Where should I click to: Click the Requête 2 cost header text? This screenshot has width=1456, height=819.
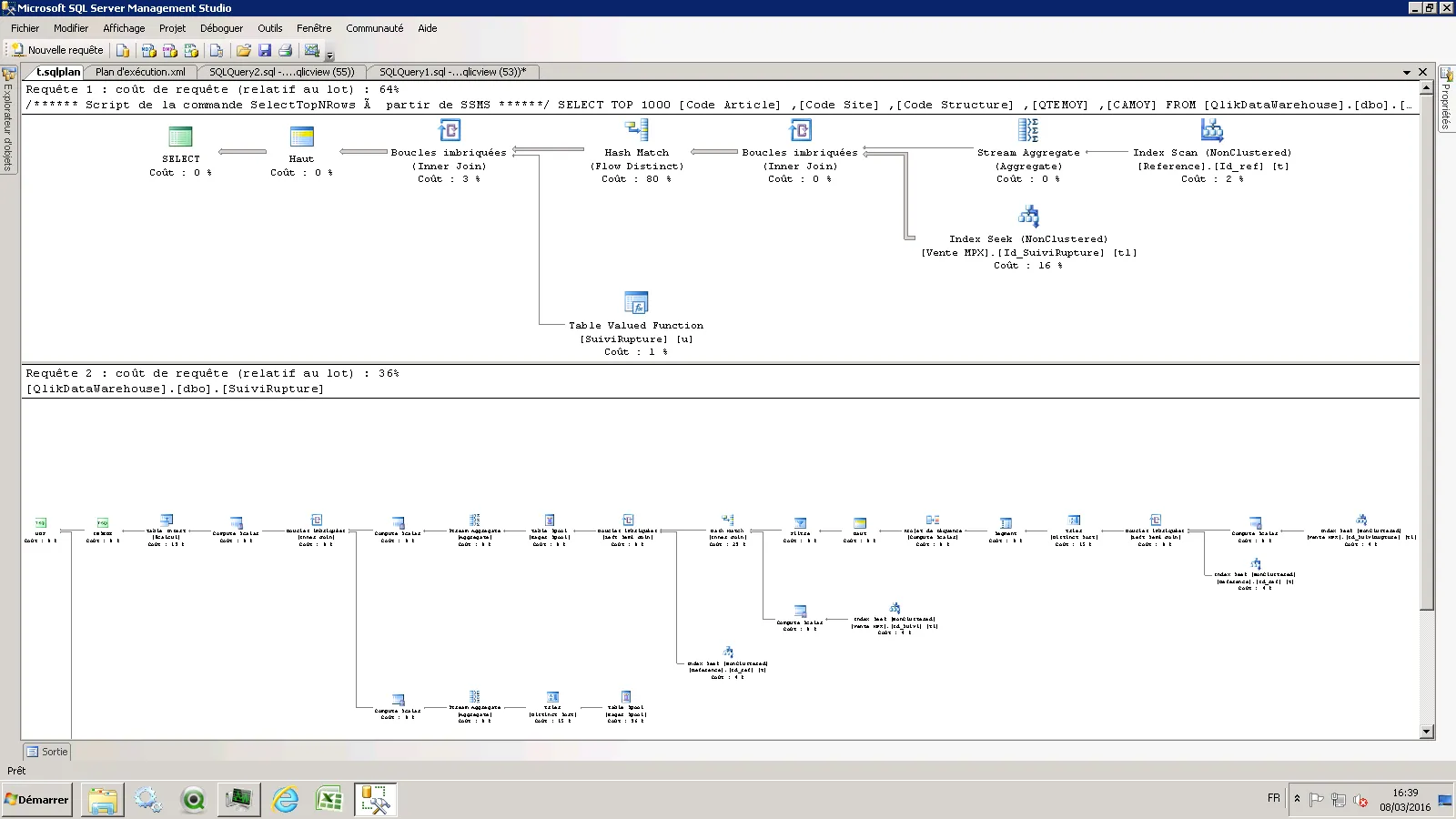tap(213, 373)
